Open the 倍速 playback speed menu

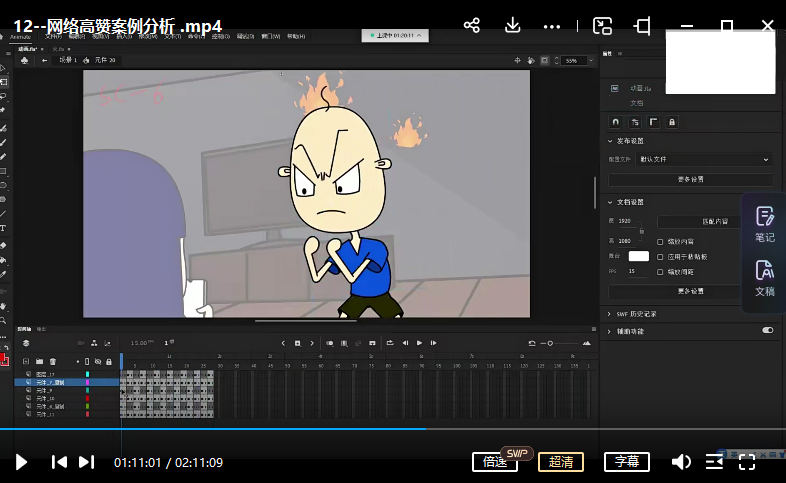pos(494,462)
